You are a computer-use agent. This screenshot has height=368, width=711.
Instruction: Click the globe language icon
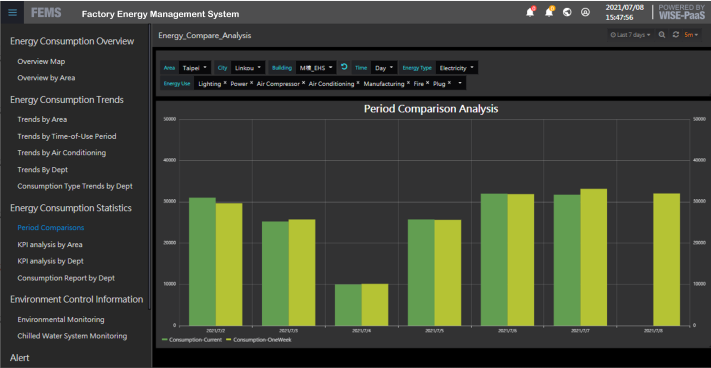click(x=567, y=13)
